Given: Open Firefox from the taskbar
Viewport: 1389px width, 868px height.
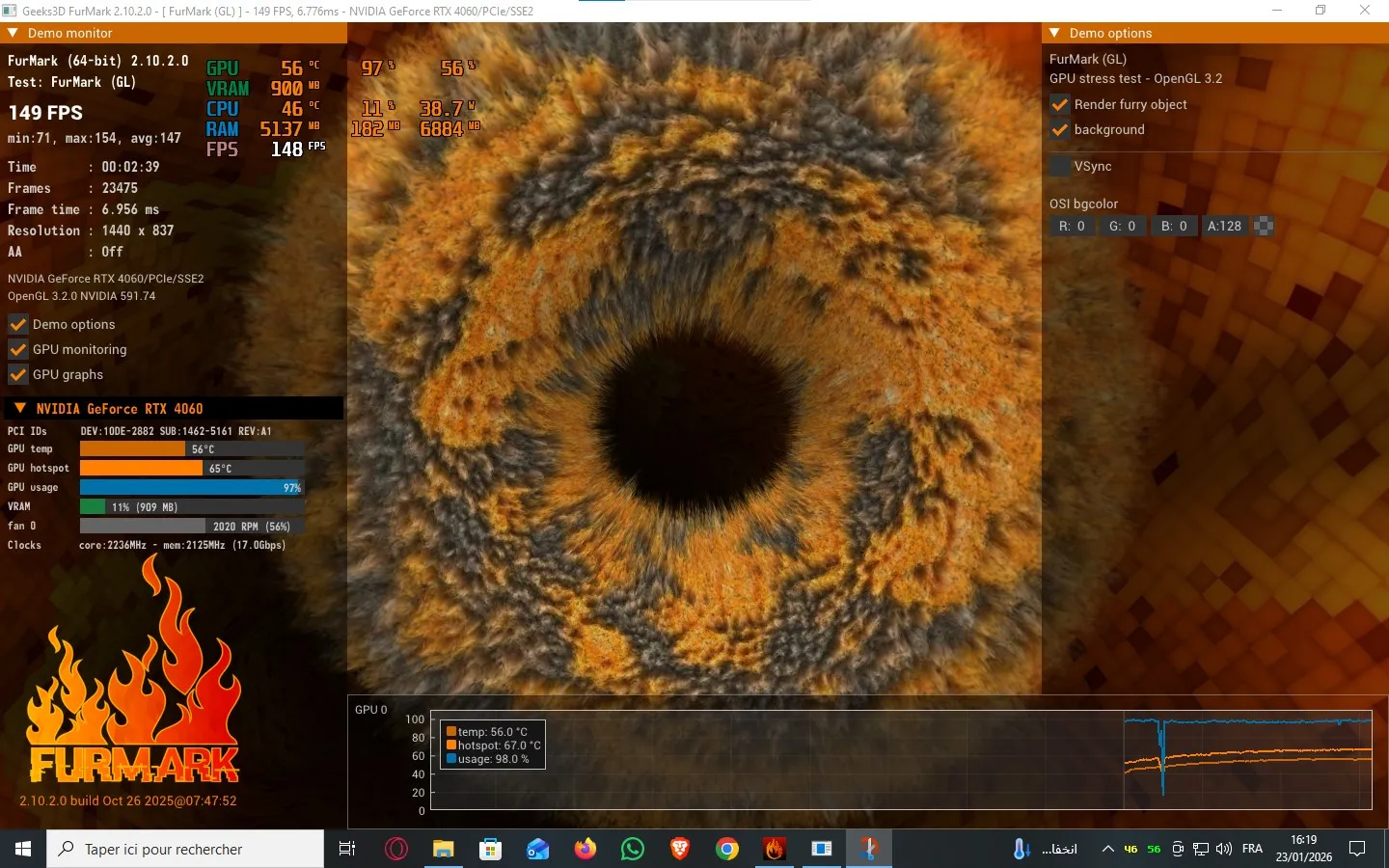Looking at the screenshot, I should click(x=585, y=849).
